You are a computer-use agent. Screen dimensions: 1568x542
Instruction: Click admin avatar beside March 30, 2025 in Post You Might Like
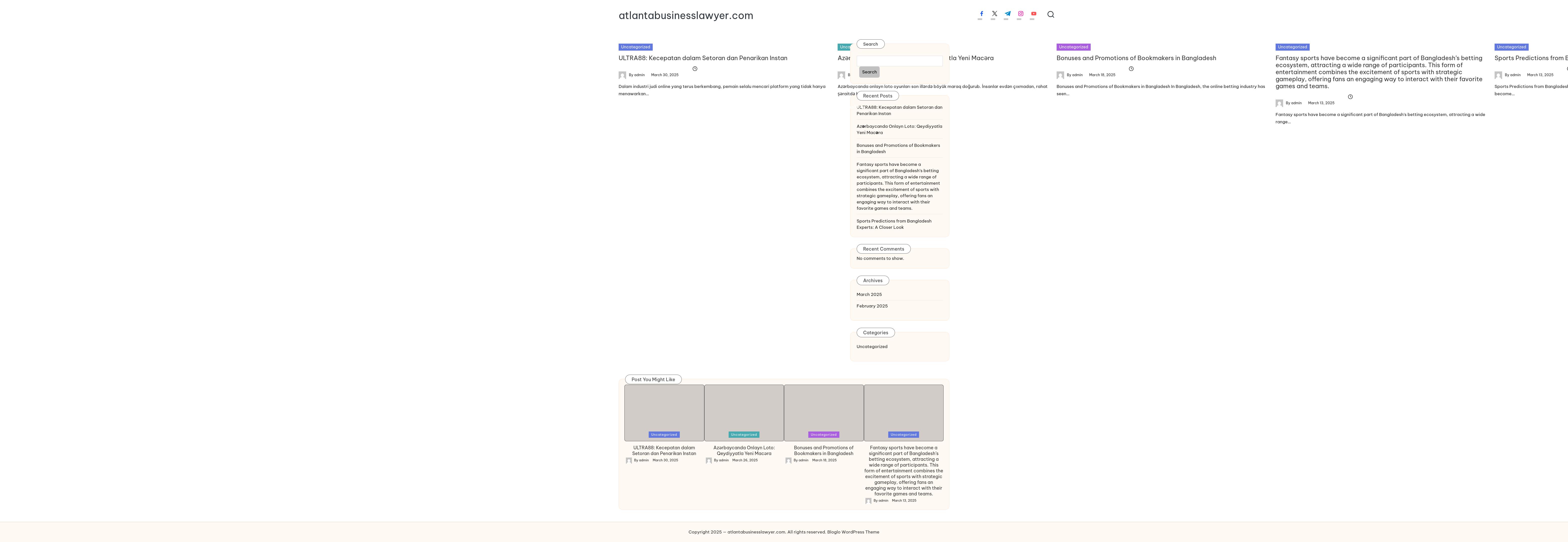coord(629,461)
